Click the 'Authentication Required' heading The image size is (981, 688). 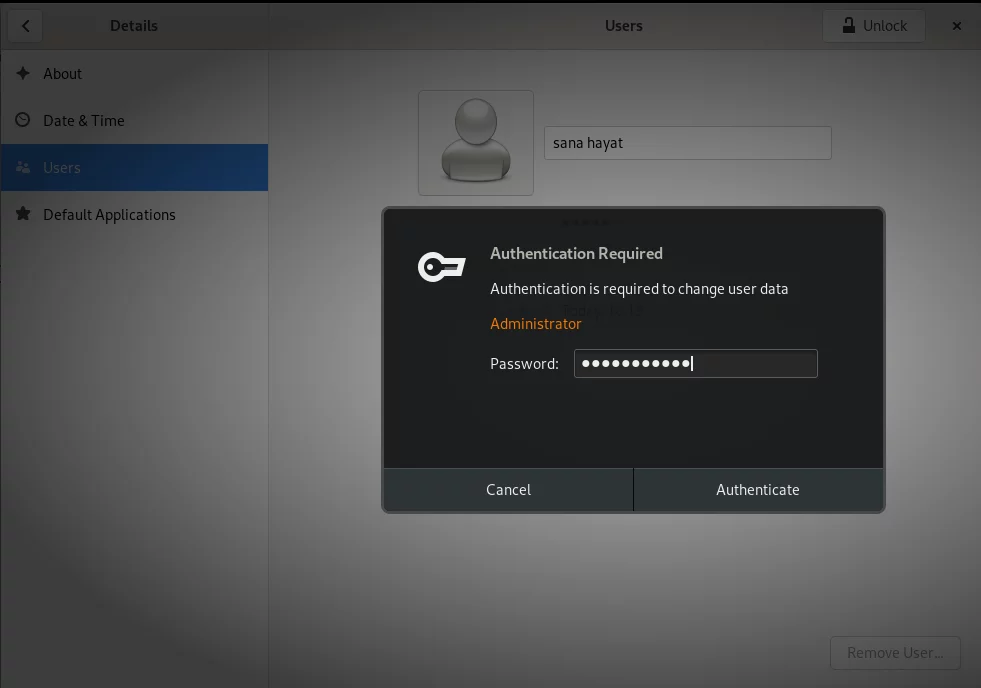[x=576, y=253]
